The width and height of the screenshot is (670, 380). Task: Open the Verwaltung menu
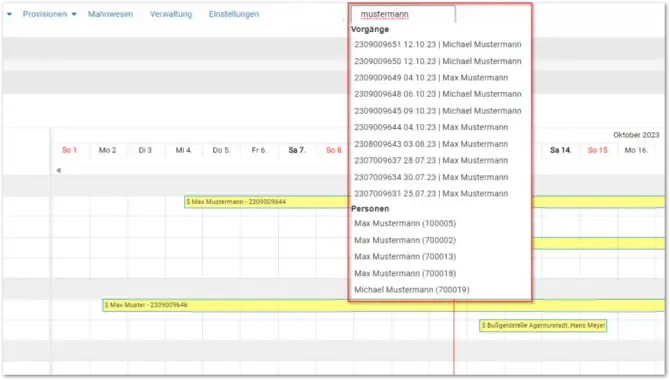click(171, 14)
